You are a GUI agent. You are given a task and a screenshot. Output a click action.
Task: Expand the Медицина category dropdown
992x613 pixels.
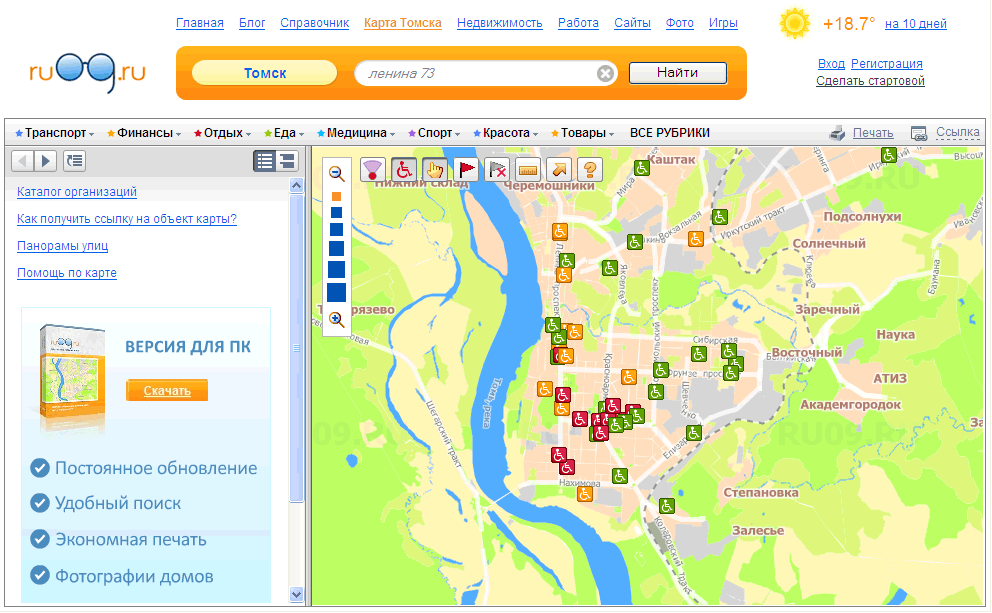pyautogui.click(x=357, y=133)
